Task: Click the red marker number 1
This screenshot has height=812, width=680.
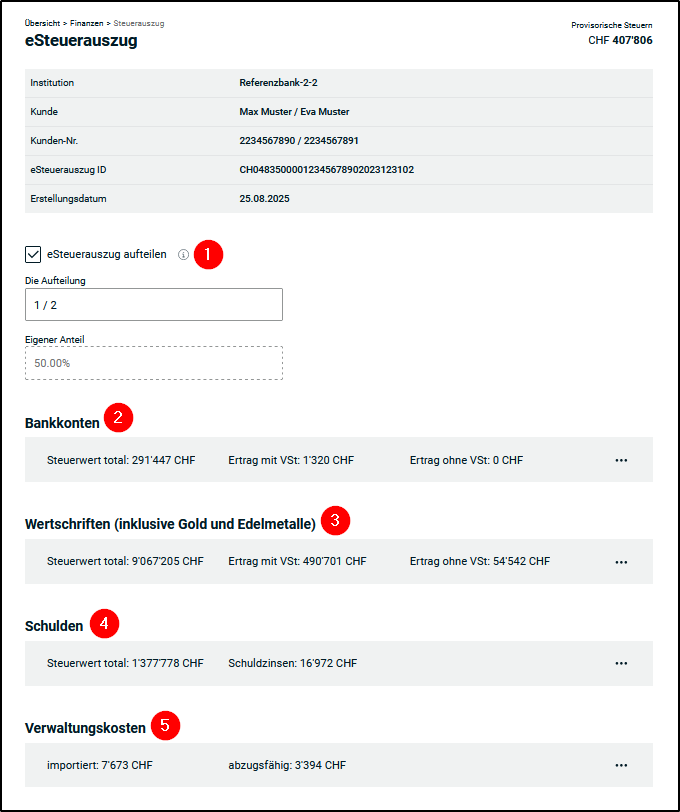Action: [x=208, y=254]
